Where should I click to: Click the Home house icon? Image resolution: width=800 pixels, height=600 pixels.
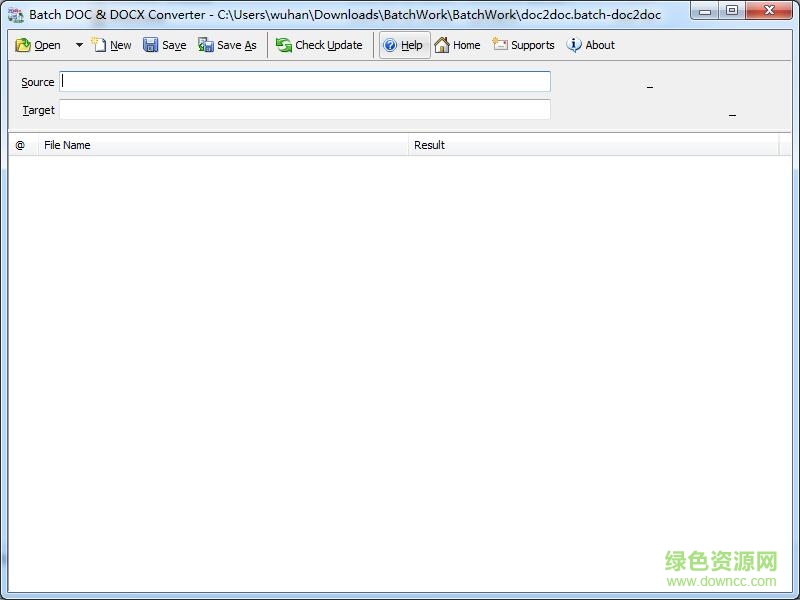tap(443, 45)
